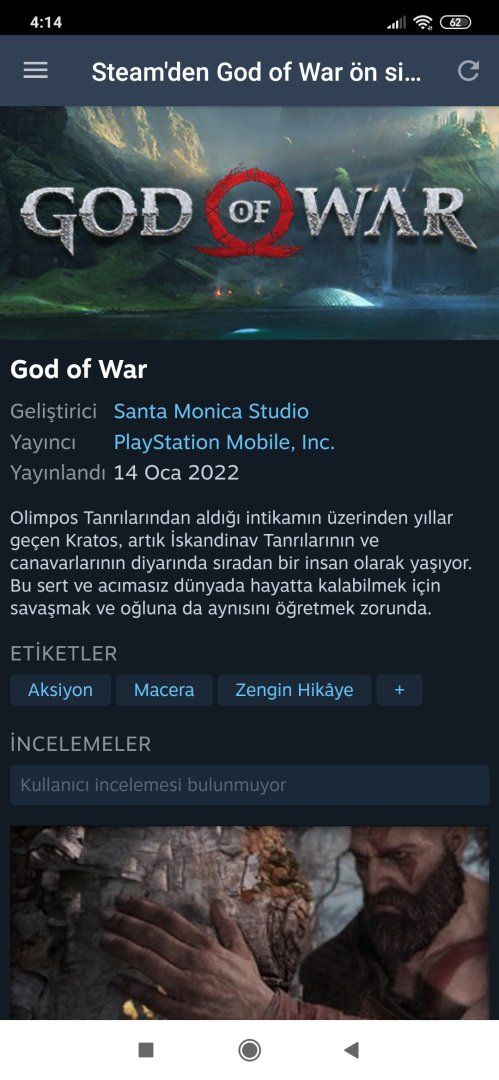Tap the game description paragraph
Image resolution: width=499 pixels, height=1080 pixels.
coord(241,563)
